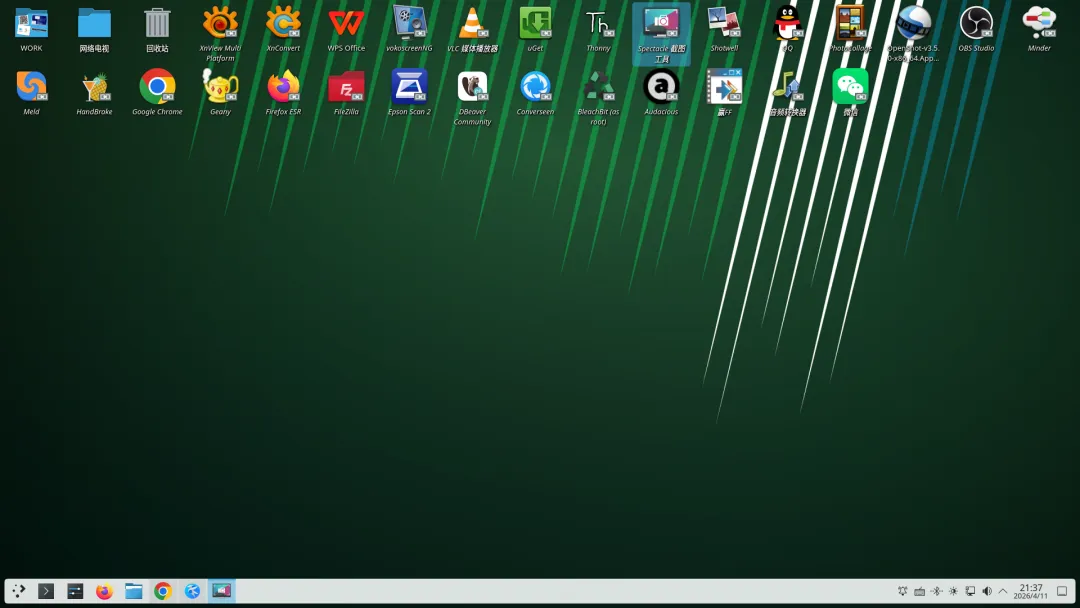Image resolution: width=1080 pixels, height=608 pixels.
Task: Open the clock showing 21:37
Action: tap(1031, 591)
